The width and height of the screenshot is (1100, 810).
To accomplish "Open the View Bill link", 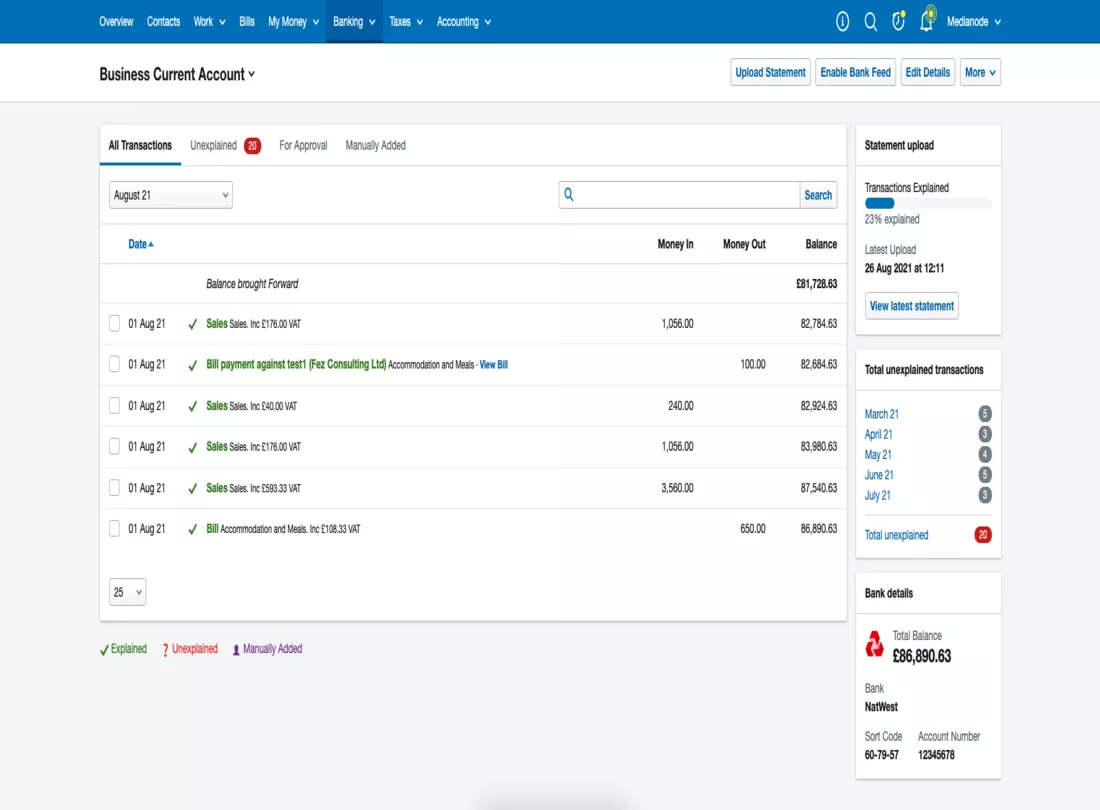I will coord(493,365).
